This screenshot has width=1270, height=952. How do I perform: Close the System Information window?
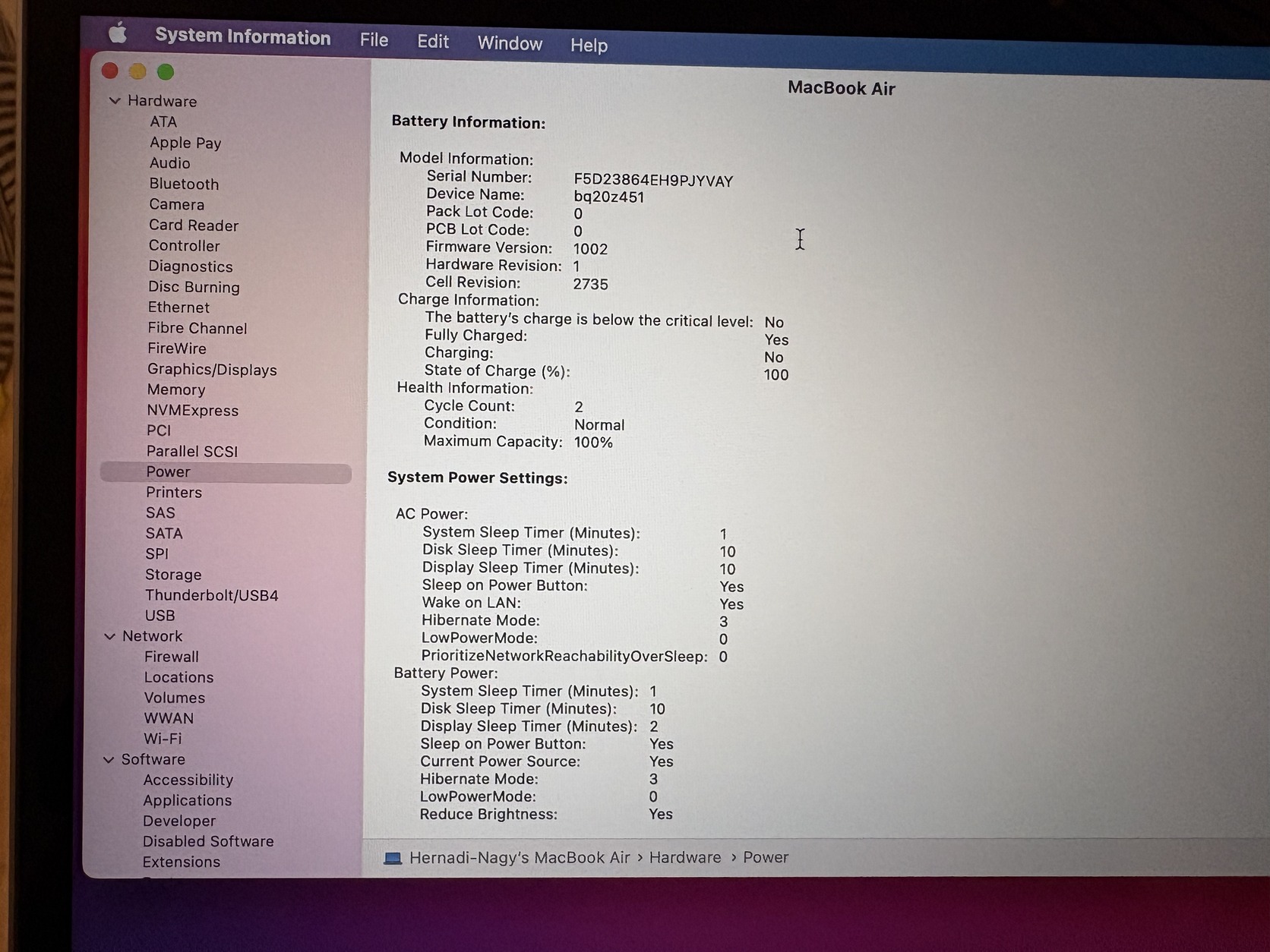110,71
